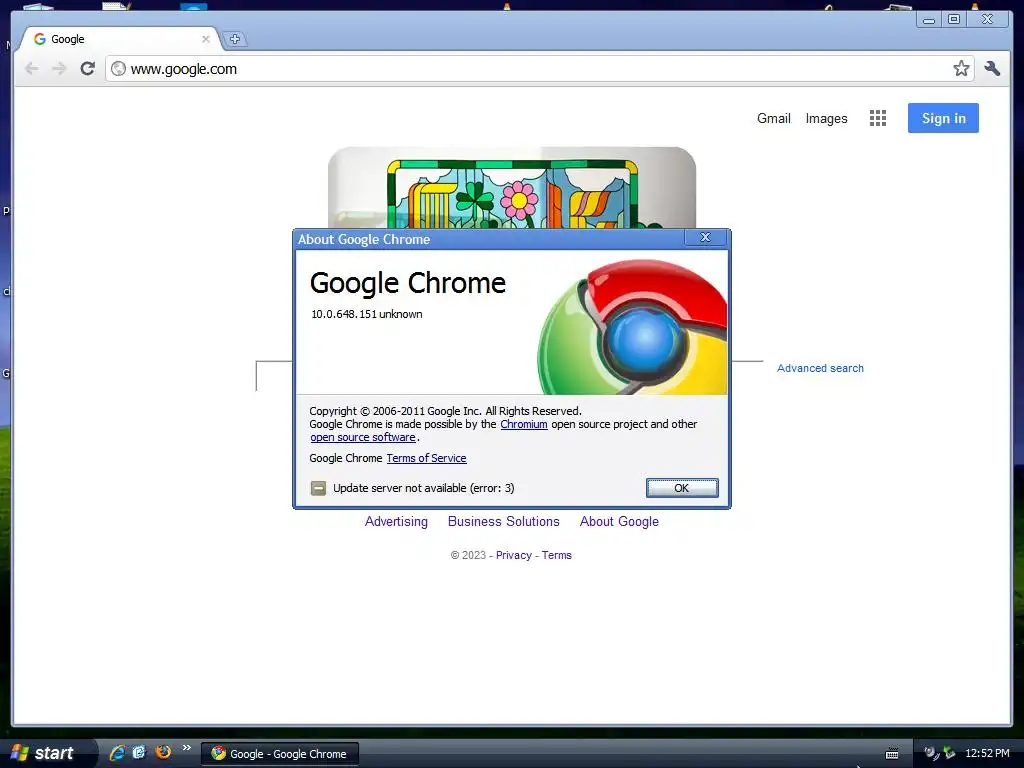Screen dimensions: 1024x768
Task: Click the keyboard icon in the tray
Action: (x=892, y=754)
